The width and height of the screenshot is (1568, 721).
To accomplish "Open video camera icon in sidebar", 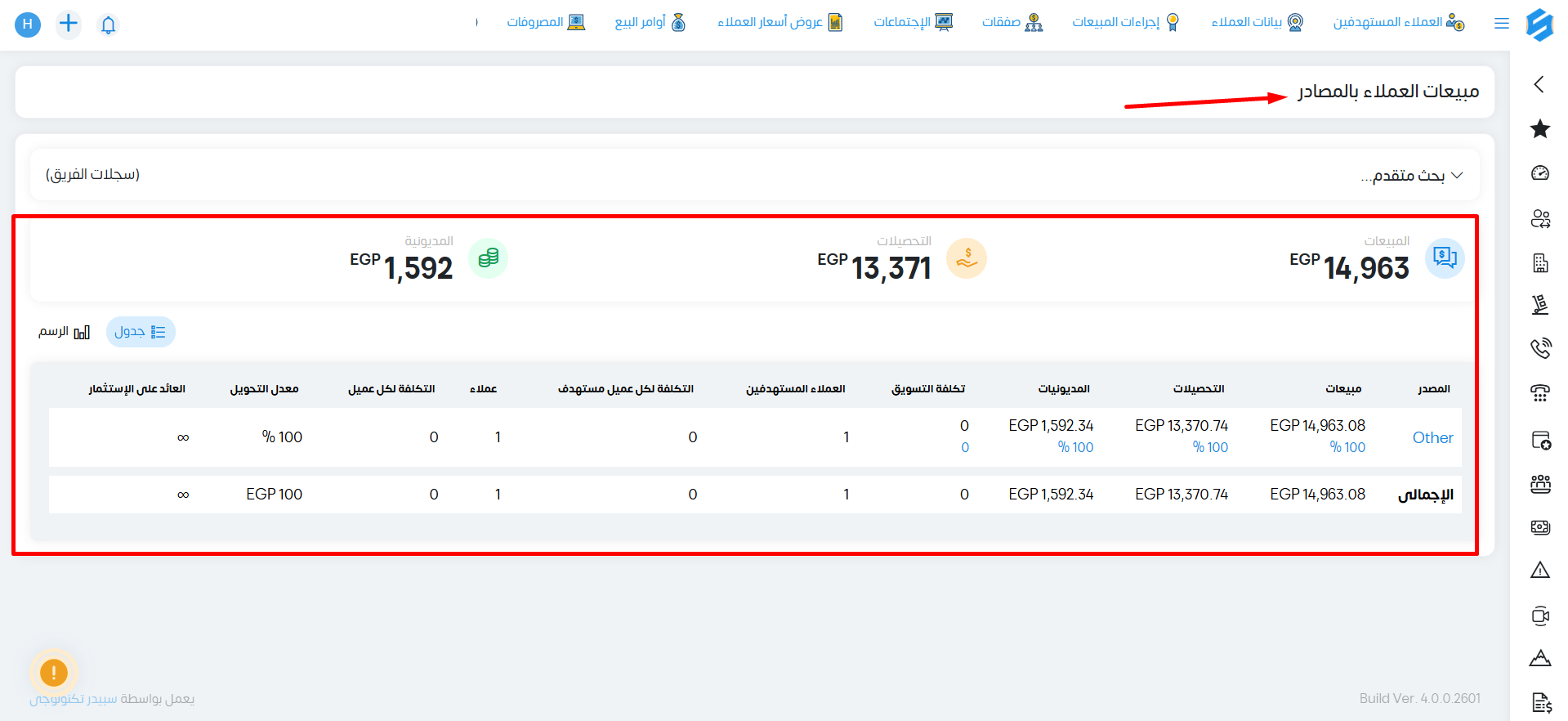I will [1540, 616].
